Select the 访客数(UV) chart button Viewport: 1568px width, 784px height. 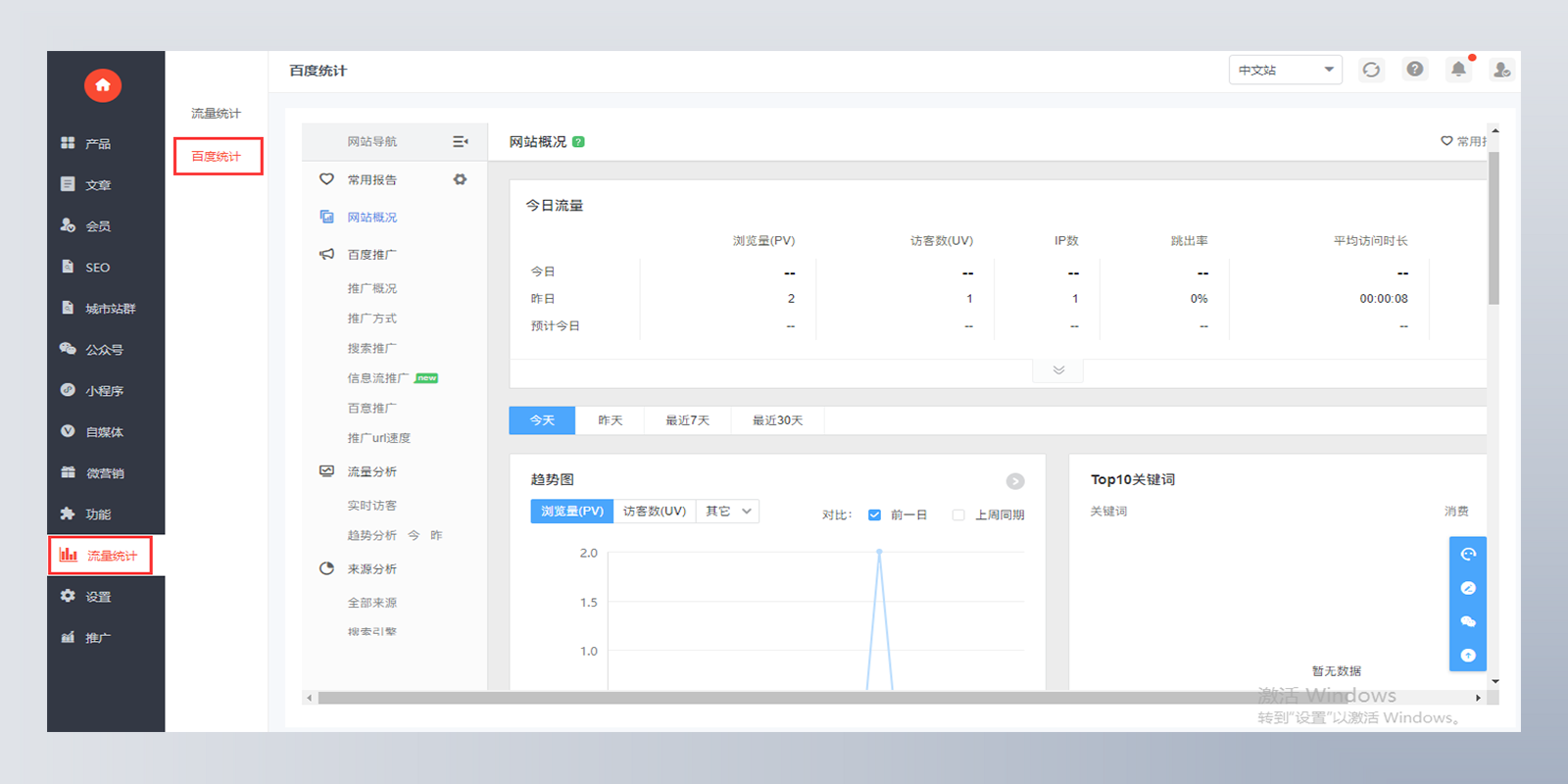click(x=654, y=512)
